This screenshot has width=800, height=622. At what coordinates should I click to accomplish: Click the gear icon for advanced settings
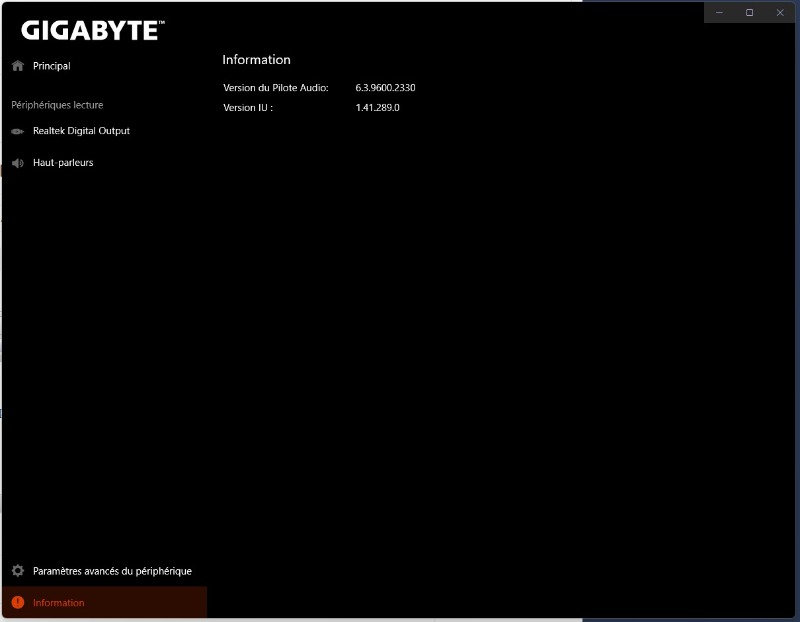[17, 571]
